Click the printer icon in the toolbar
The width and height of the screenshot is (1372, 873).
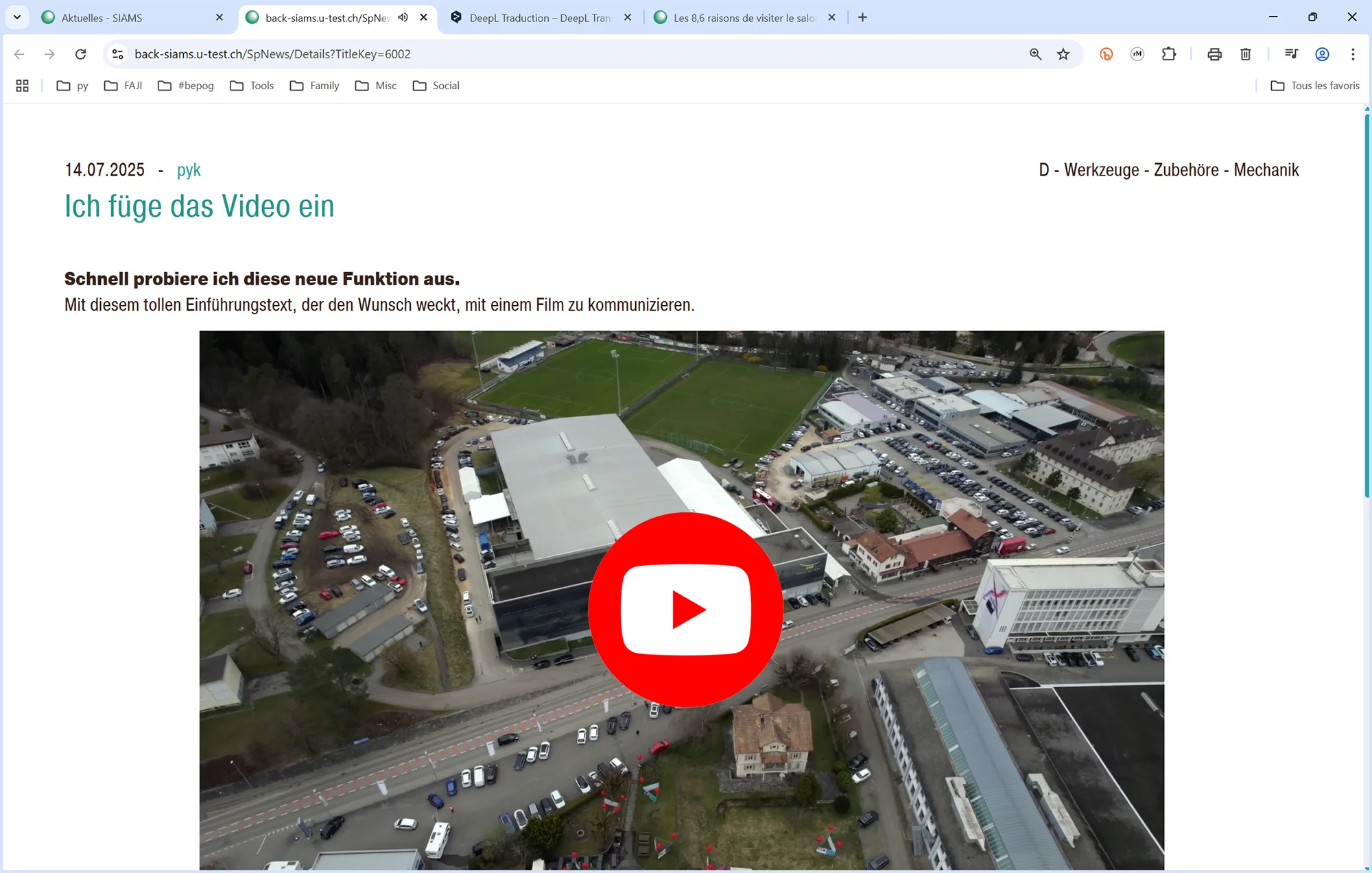tap(1214, 54)
